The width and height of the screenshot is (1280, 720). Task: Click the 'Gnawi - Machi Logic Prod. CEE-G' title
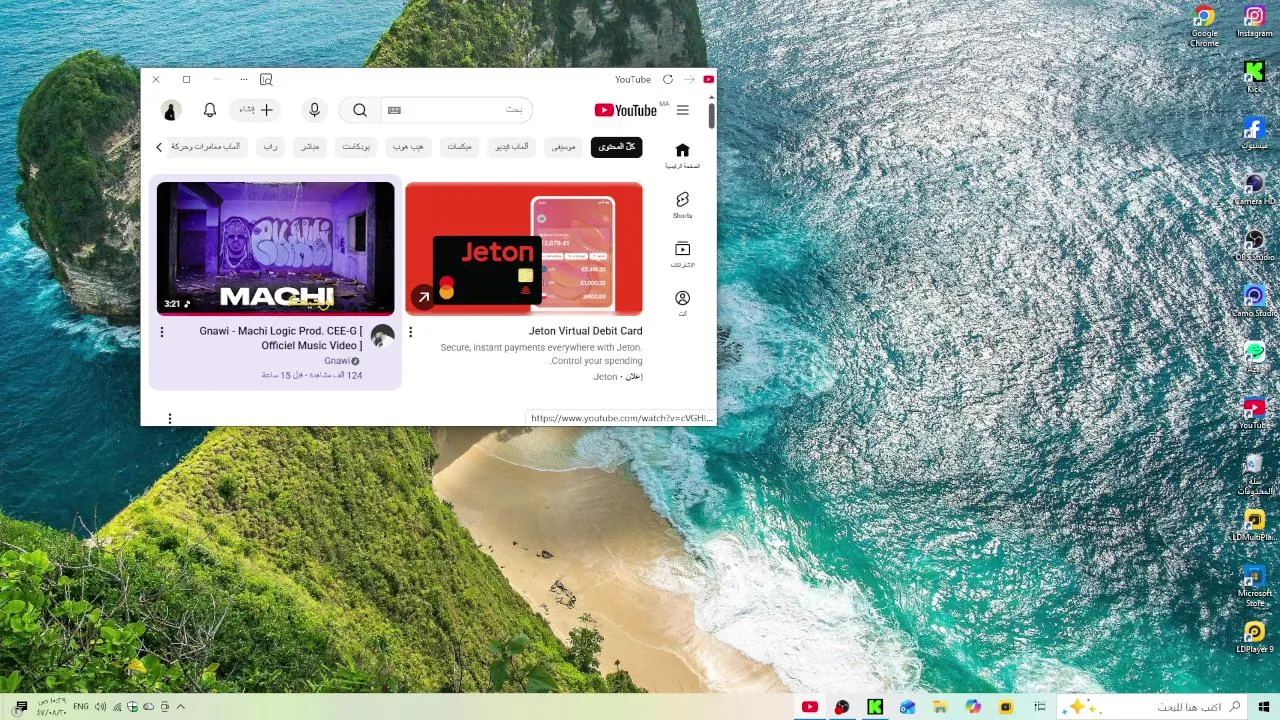pos(281,338)
